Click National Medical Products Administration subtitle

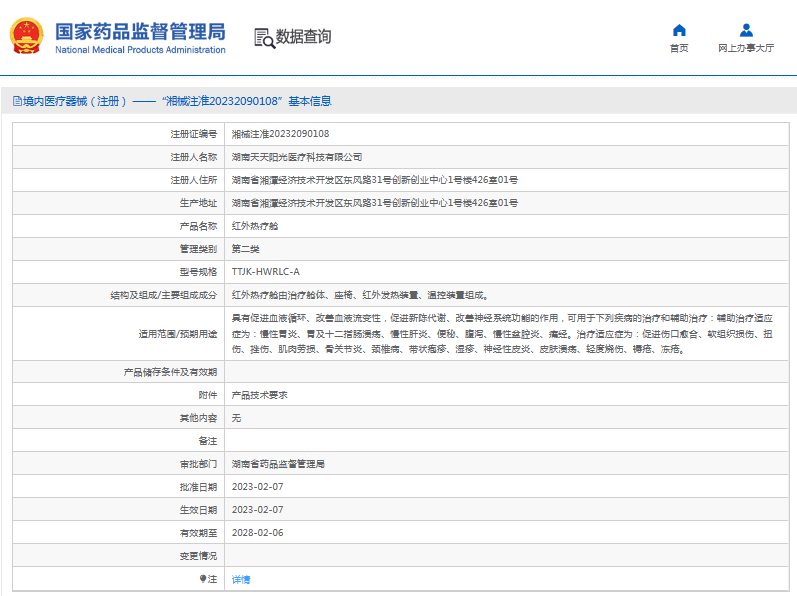tap(140, 50)
